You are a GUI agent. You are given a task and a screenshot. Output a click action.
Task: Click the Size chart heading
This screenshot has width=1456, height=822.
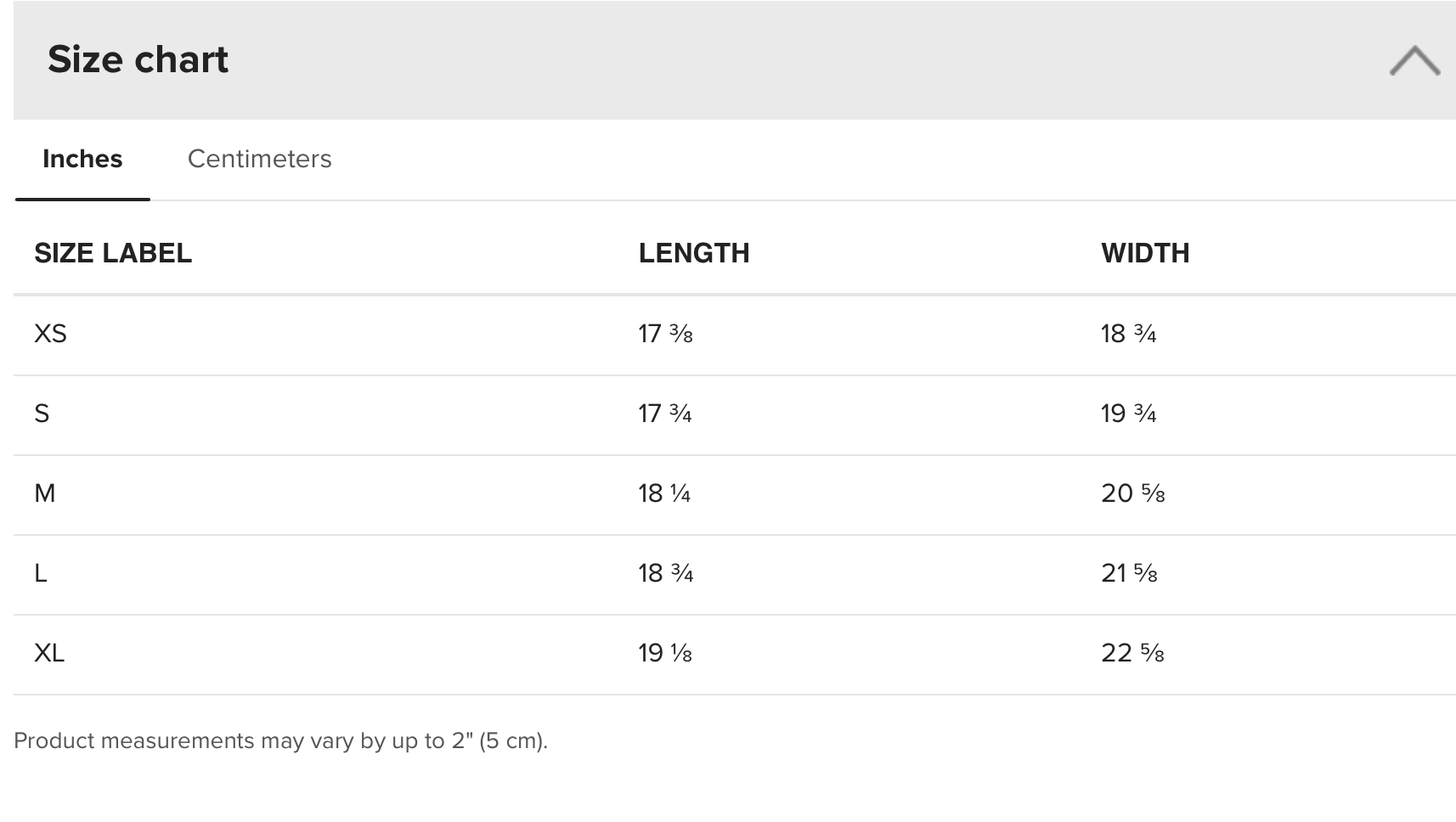click(138, 59)
